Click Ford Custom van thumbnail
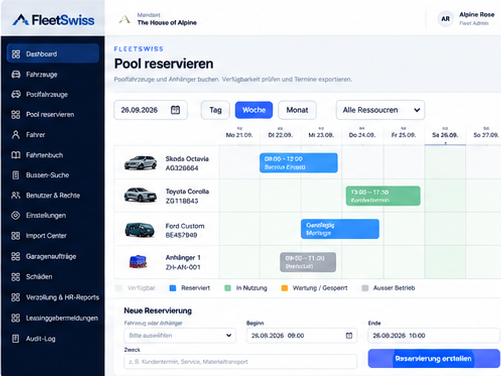 click(140, 229)
